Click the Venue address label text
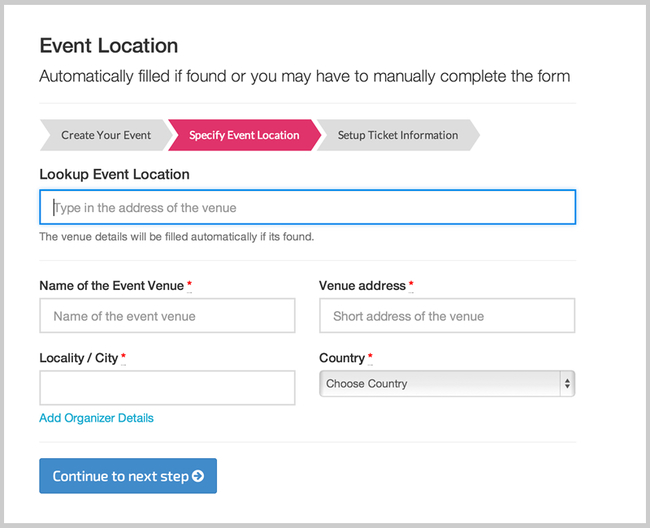Viewport: 650px width, 528px height. 362,286
